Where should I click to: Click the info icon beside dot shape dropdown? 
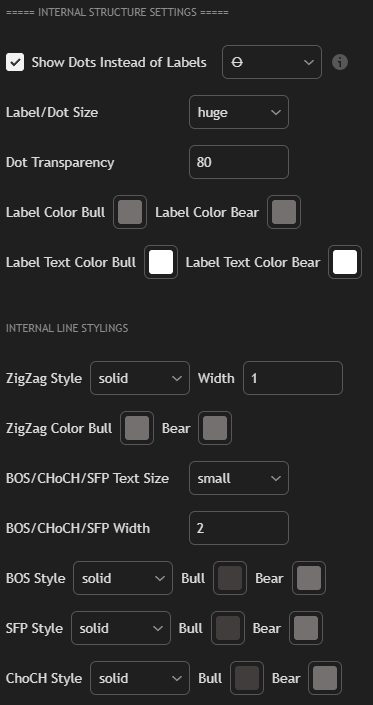tap(340, 62)
